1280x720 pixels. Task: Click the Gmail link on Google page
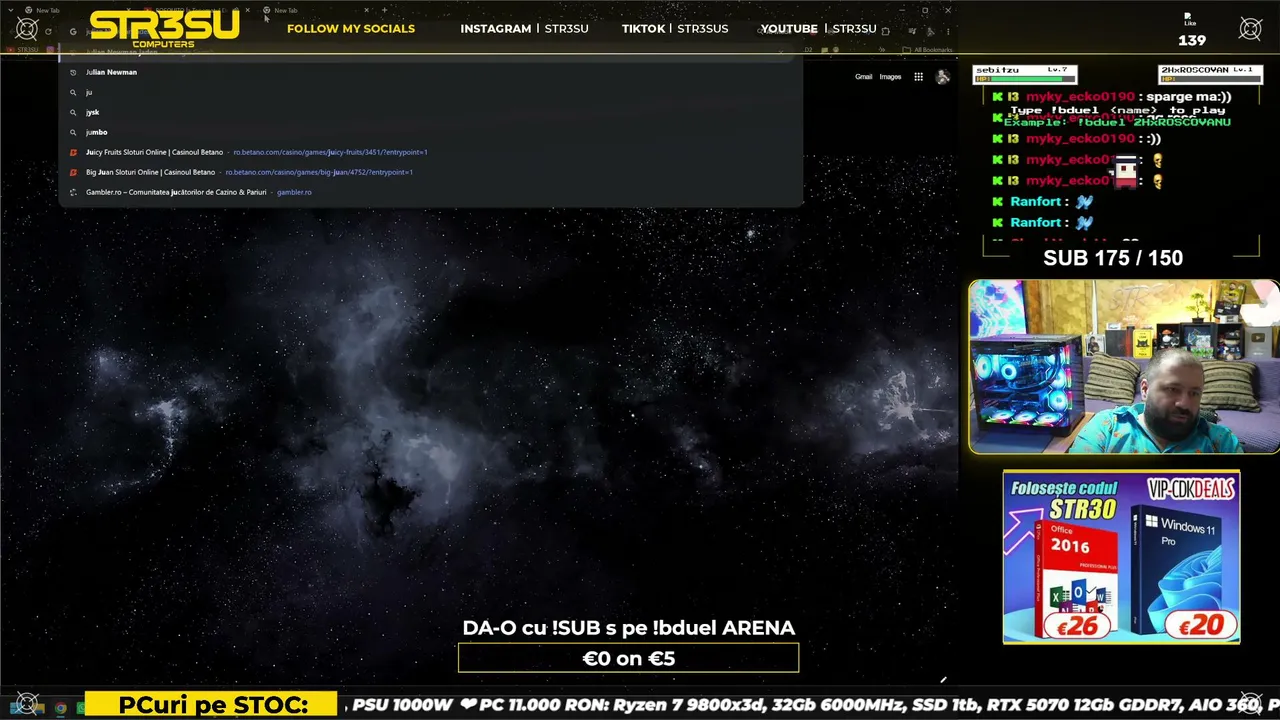click(863, 77)
